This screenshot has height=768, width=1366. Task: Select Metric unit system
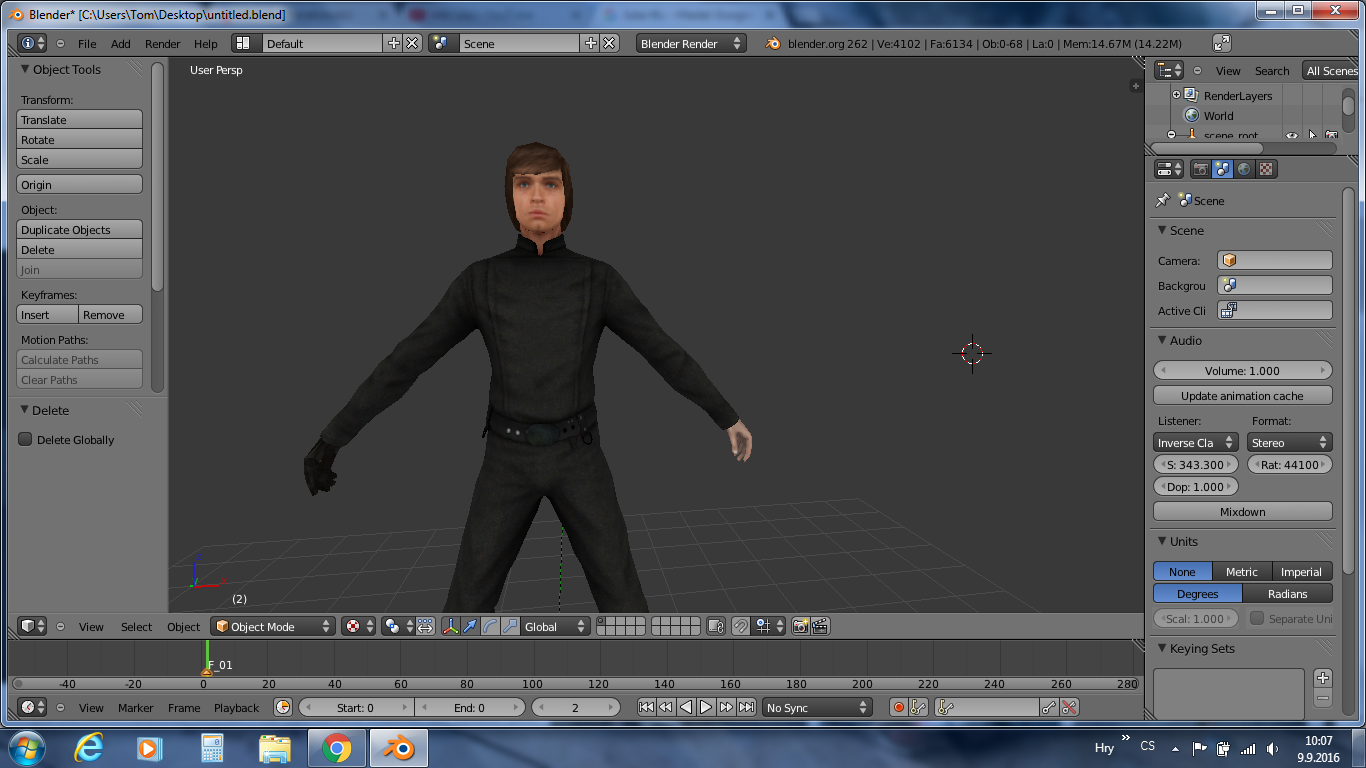click(1242, 571)
